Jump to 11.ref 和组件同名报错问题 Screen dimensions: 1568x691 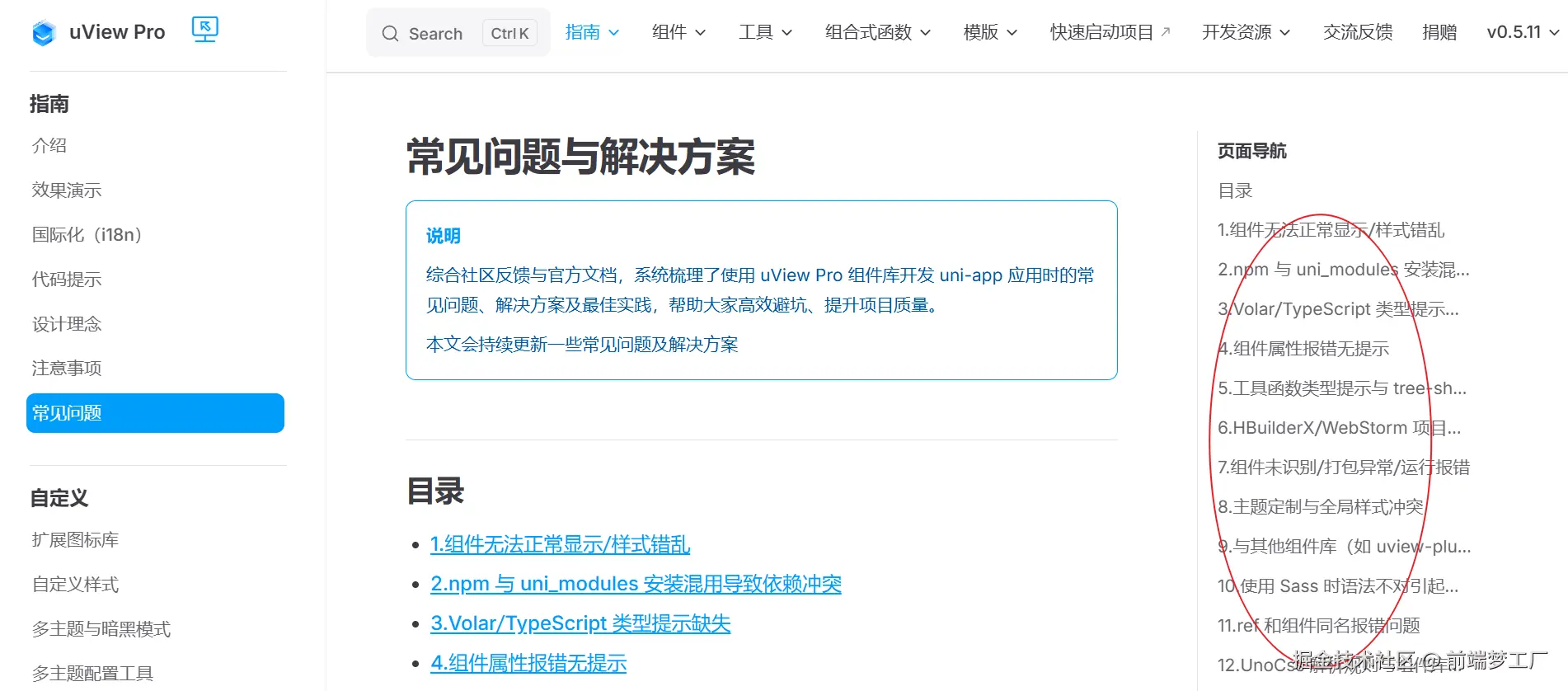pos(1319,626)
